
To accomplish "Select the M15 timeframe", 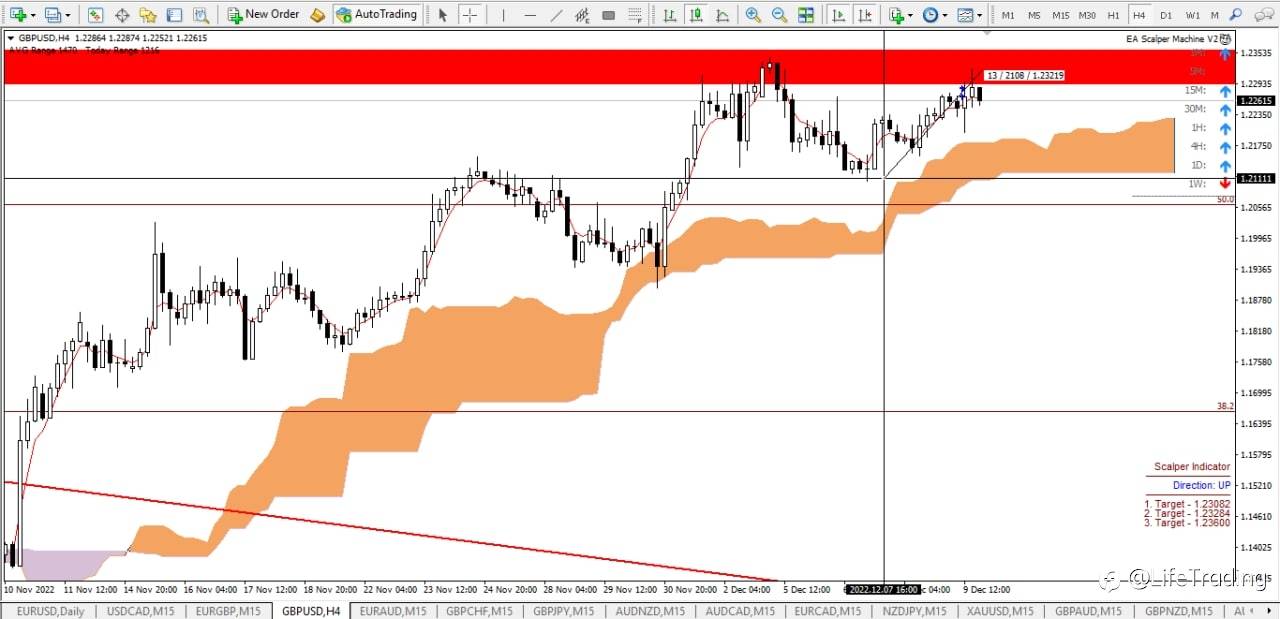I will pyautogui.click(x=1061, y=15).
